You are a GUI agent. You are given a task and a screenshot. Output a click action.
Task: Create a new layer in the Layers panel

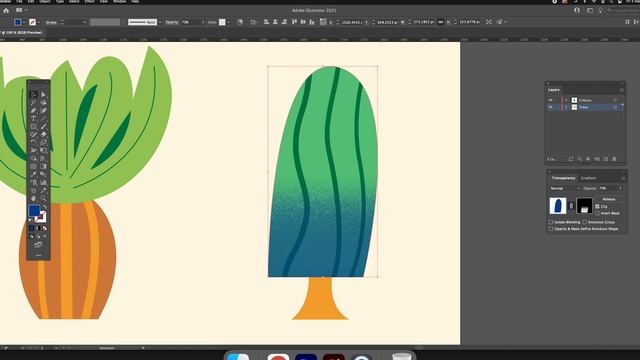point(606,159)
